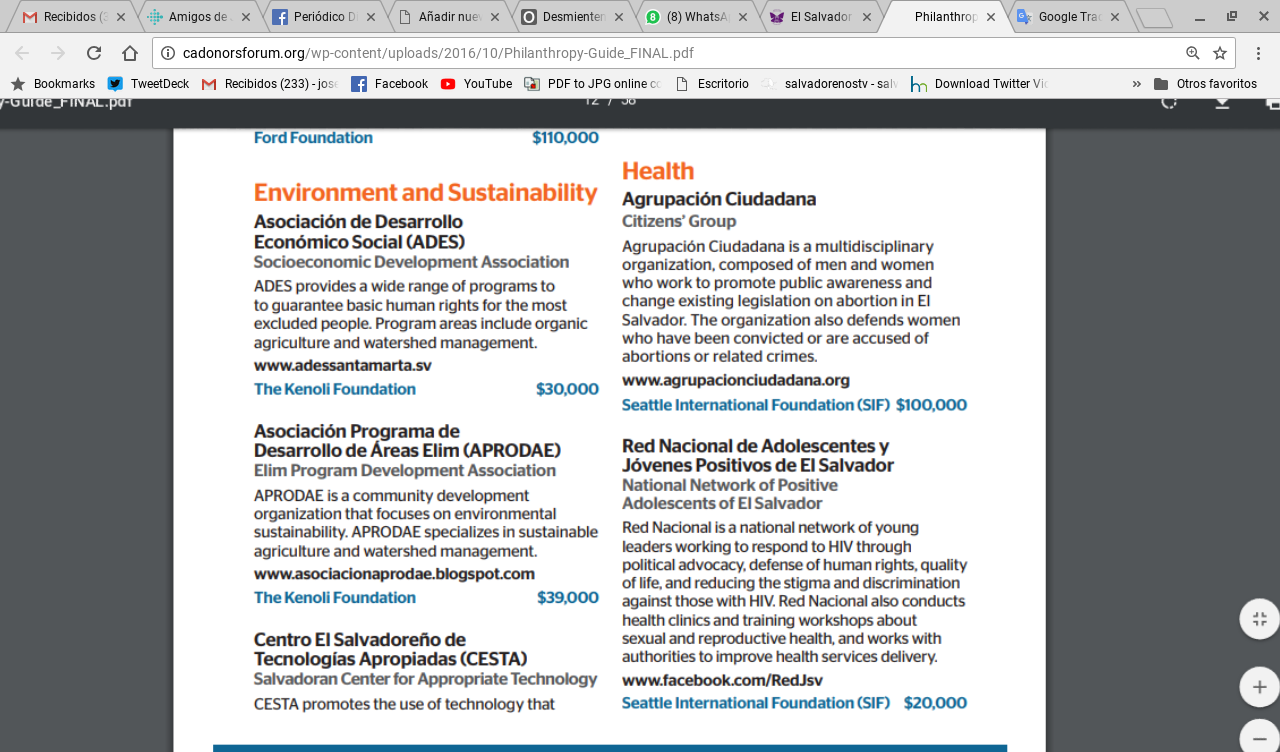Open the PDF to JPG online bookmark

[x=593, y=84]
